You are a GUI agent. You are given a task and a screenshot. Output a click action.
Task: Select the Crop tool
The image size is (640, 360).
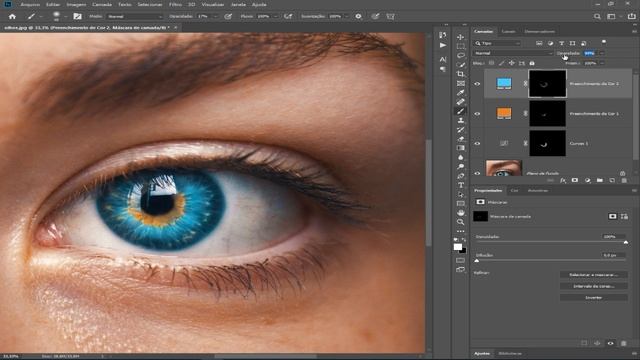(x=460, y=74)
